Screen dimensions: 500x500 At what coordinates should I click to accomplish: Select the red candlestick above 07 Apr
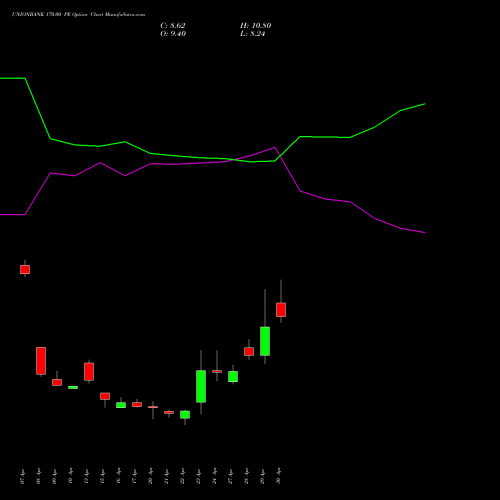pyautogui.click(x=25, y=269)
